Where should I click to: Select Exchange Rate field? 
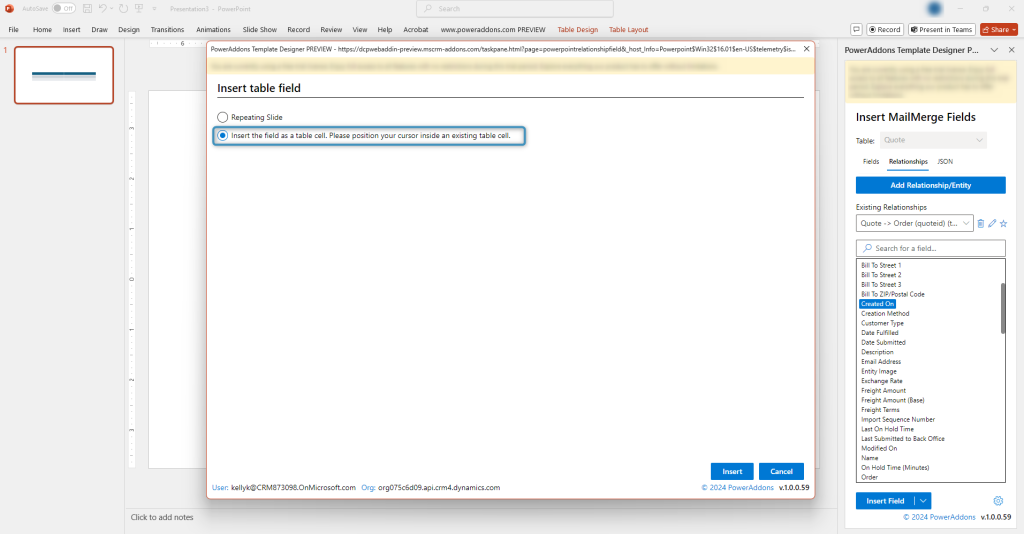click(882, 381)
